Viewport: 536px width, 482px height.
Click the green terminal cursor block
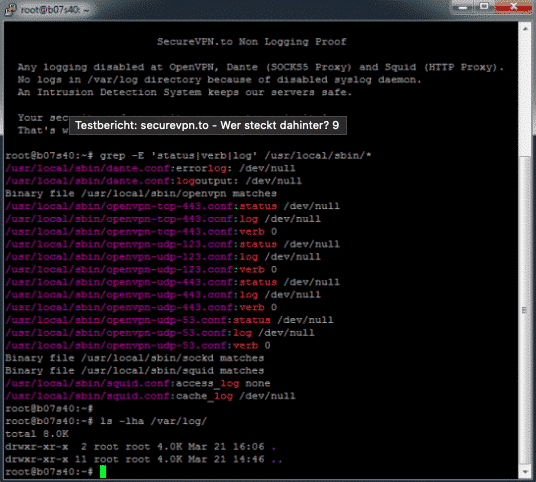point(103,472)
